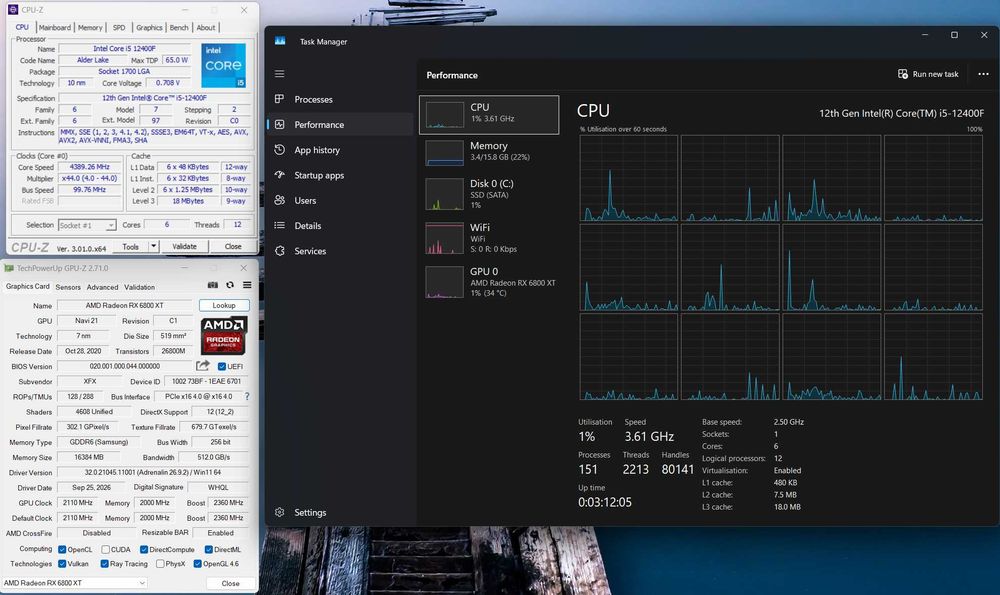Select the WiFi performance card

pos(489,238)
